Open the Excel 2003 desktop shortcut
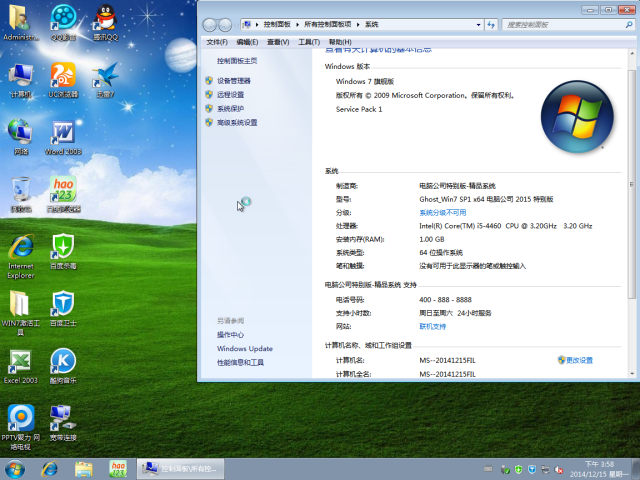 (20, 366)
